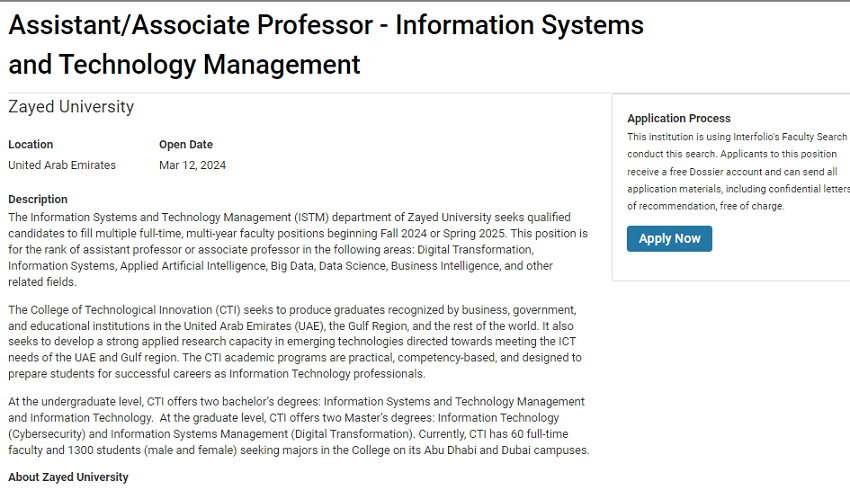Click the United Arab Emirates location value
Screen dimensions: 850x499
click(x=62, y=165)
